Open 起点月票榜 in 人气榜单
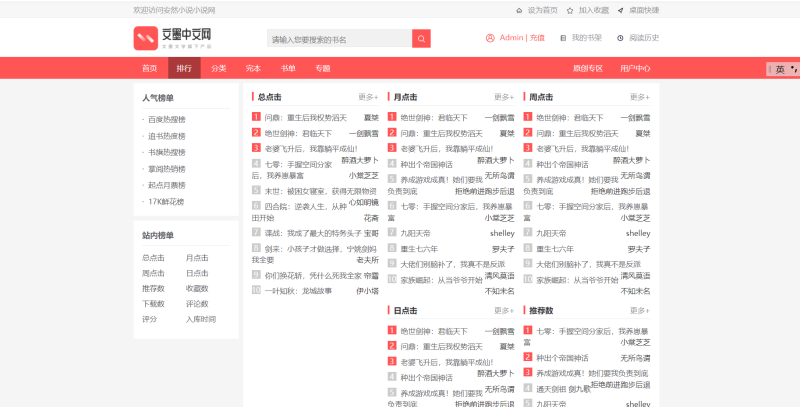This screenshot has width=800, height=407. pos(167,185)
